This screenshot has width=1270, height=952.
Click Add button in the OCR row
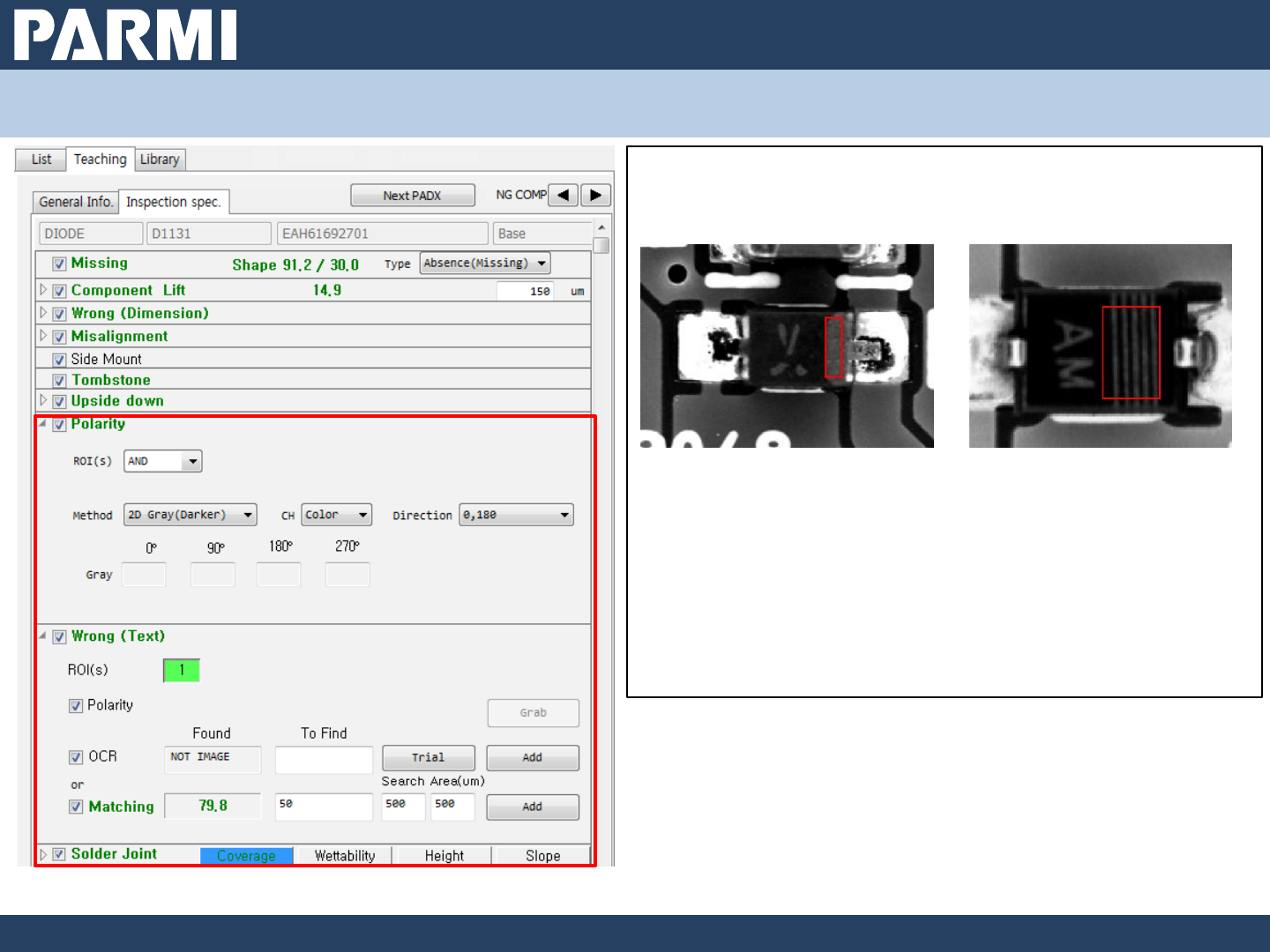click(533, 757)
